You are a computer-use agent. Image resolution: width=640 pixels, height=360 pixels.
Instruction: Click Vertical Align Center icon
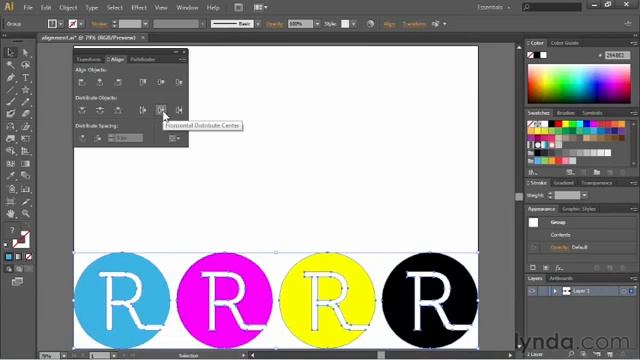click(x=161, y=82)
